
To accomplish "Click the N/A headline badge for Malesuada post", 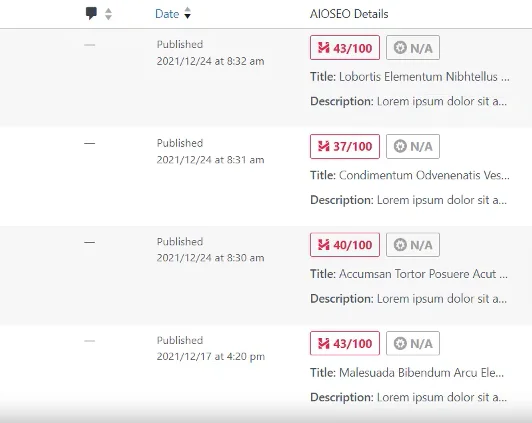I will pyautogui.click(x=413, y=344).
